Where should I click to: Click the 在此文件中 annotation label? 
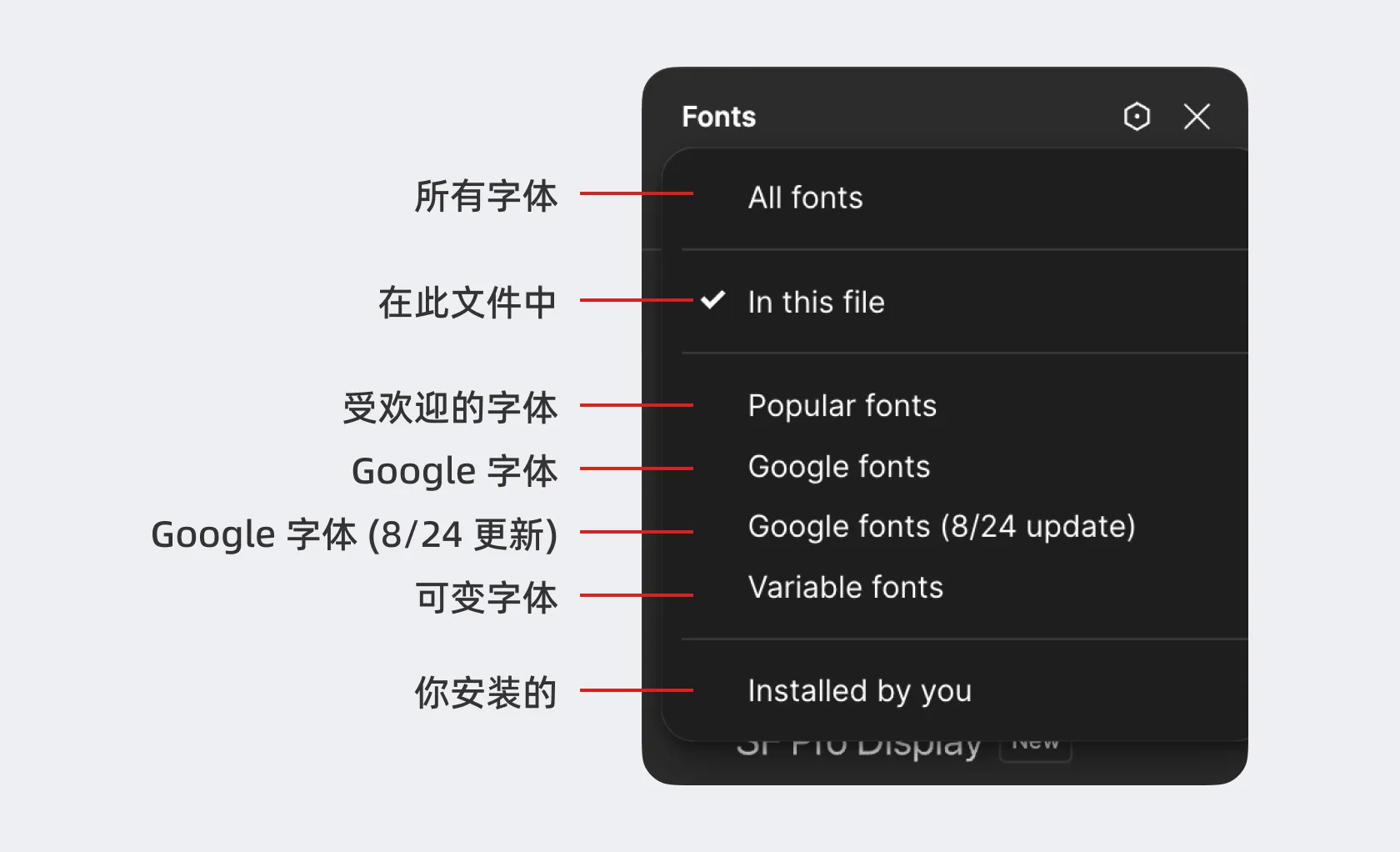pos(467,302)
